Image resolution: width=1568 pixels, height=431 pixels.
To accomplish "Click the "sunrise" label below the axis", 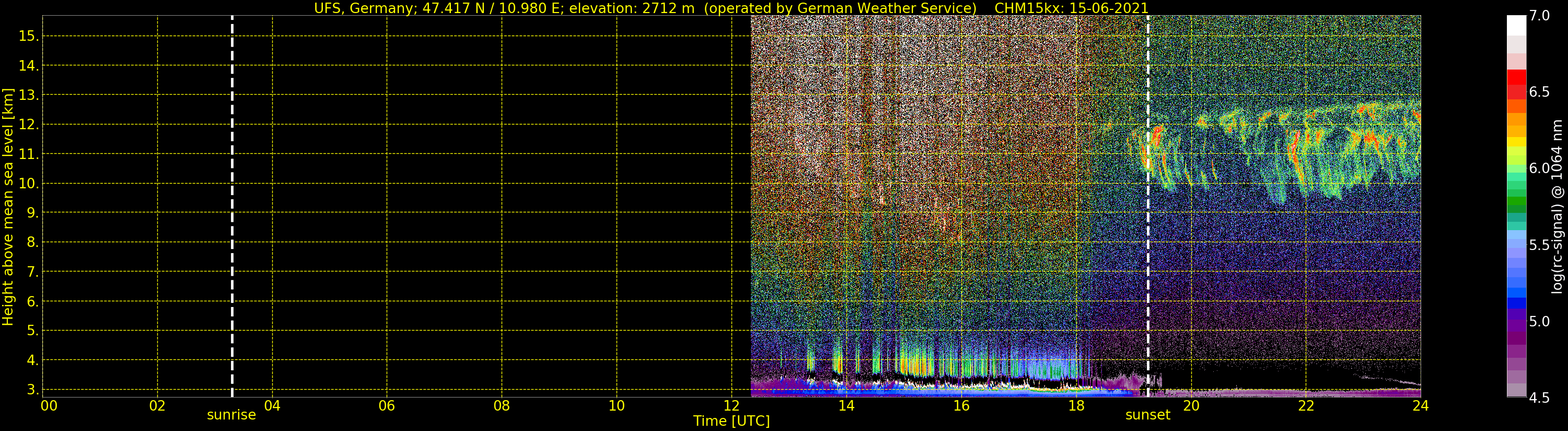I will [231, 415].
